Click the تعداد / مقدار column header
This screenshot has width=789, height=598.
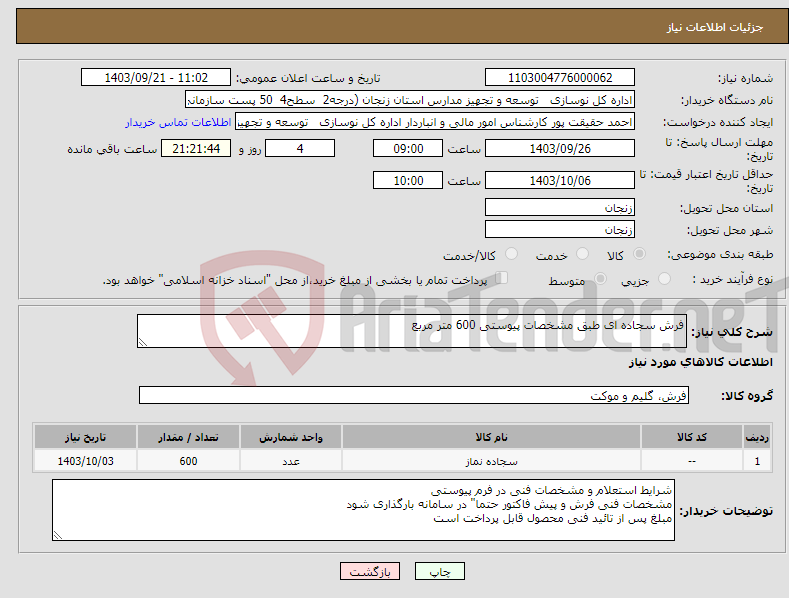pyautogui.click(x=188, y=437)
